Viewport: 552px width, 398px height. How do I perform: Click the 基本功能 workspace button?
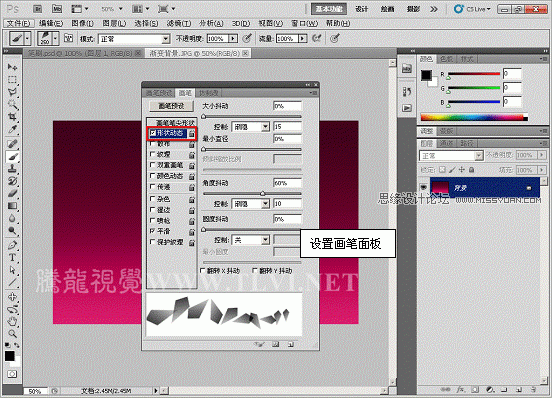click(329, 9)
